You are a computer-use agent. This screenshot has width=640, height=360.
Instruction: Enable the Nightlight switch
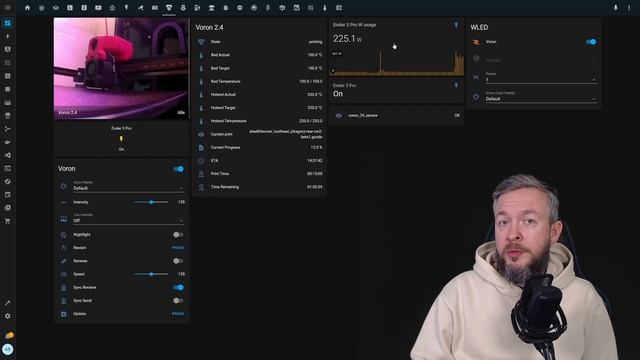tap(178, 235)
